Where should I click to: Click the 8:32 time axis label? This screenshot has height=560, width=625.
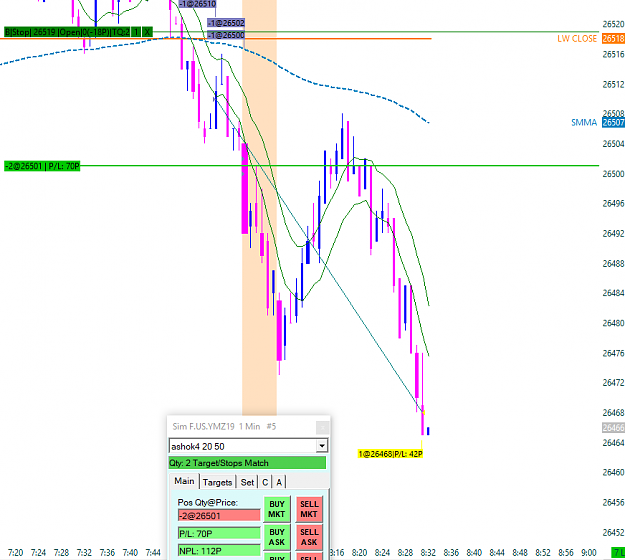pos(428,553)
